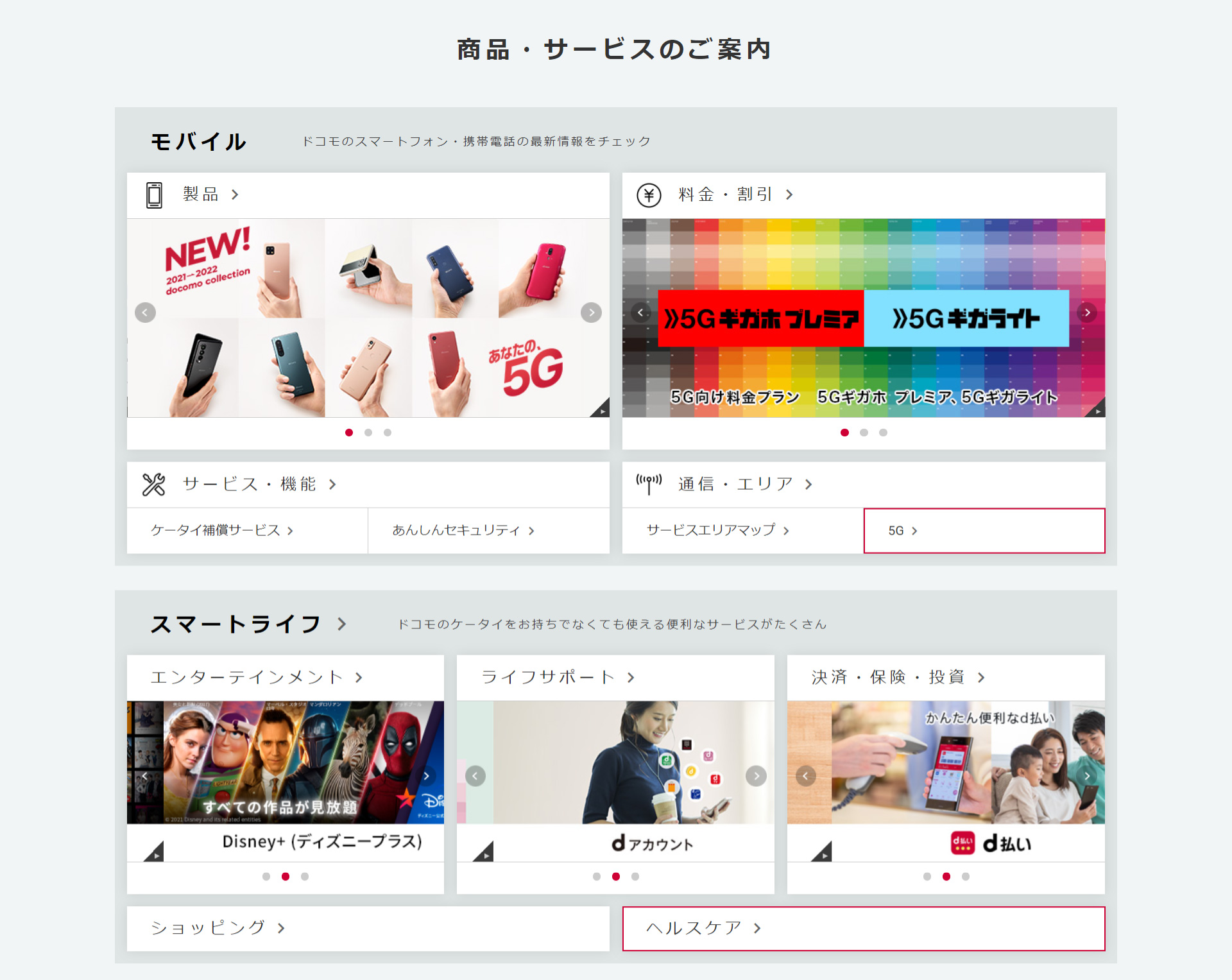Screen dimensions: 1232x980
Task: Previous slide in the d払い carousel
Action: click(805, 776)
